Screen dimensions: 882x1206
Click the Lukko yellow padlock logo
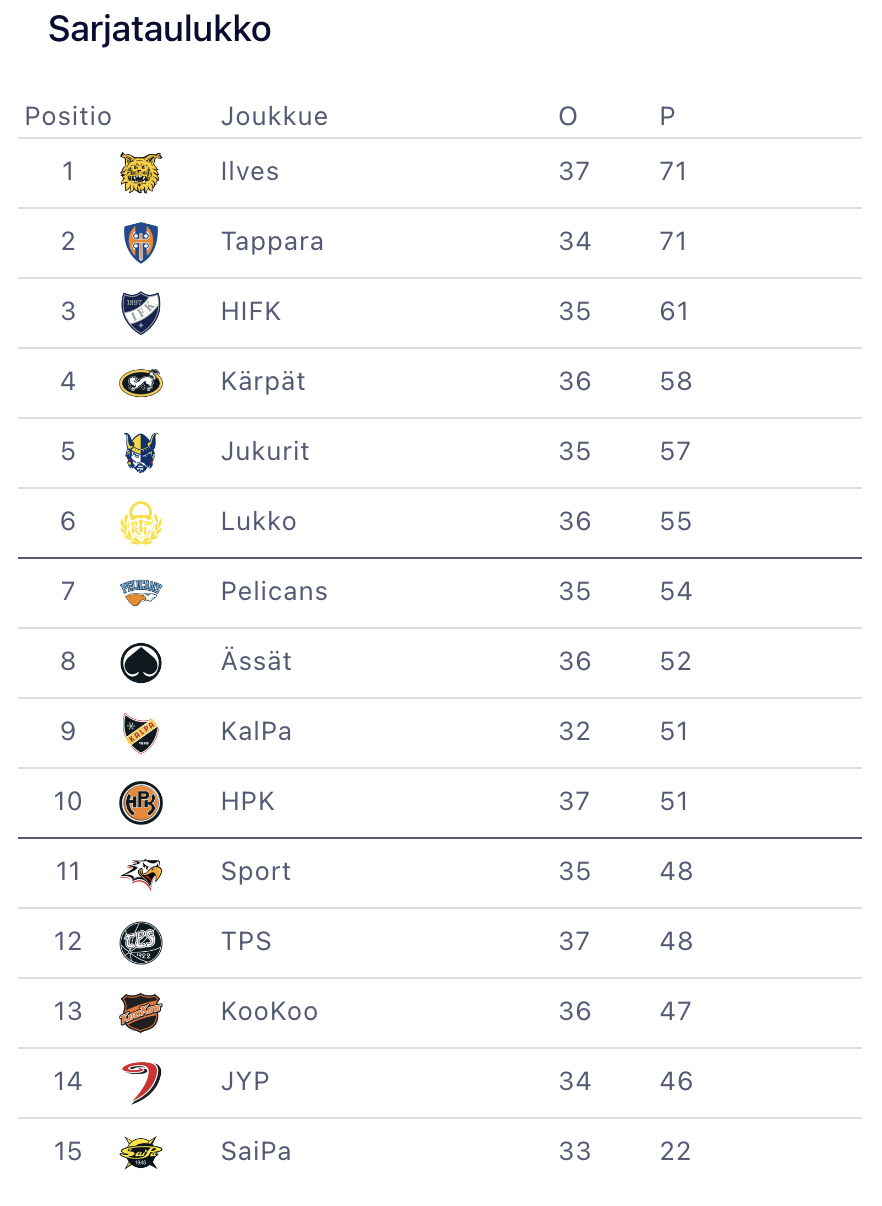pos(140,522)
